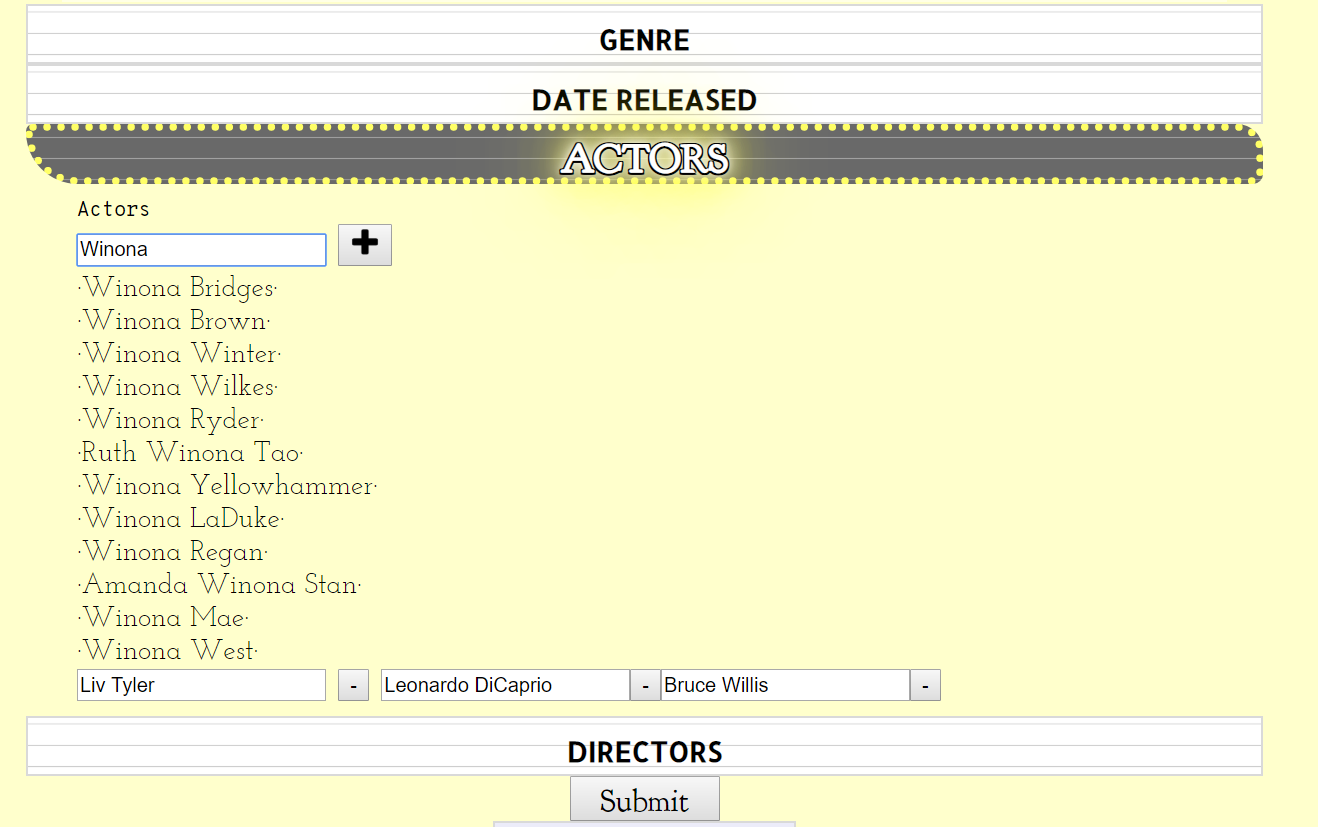Choose Amanda Winona Stan from suggestions

220,585
